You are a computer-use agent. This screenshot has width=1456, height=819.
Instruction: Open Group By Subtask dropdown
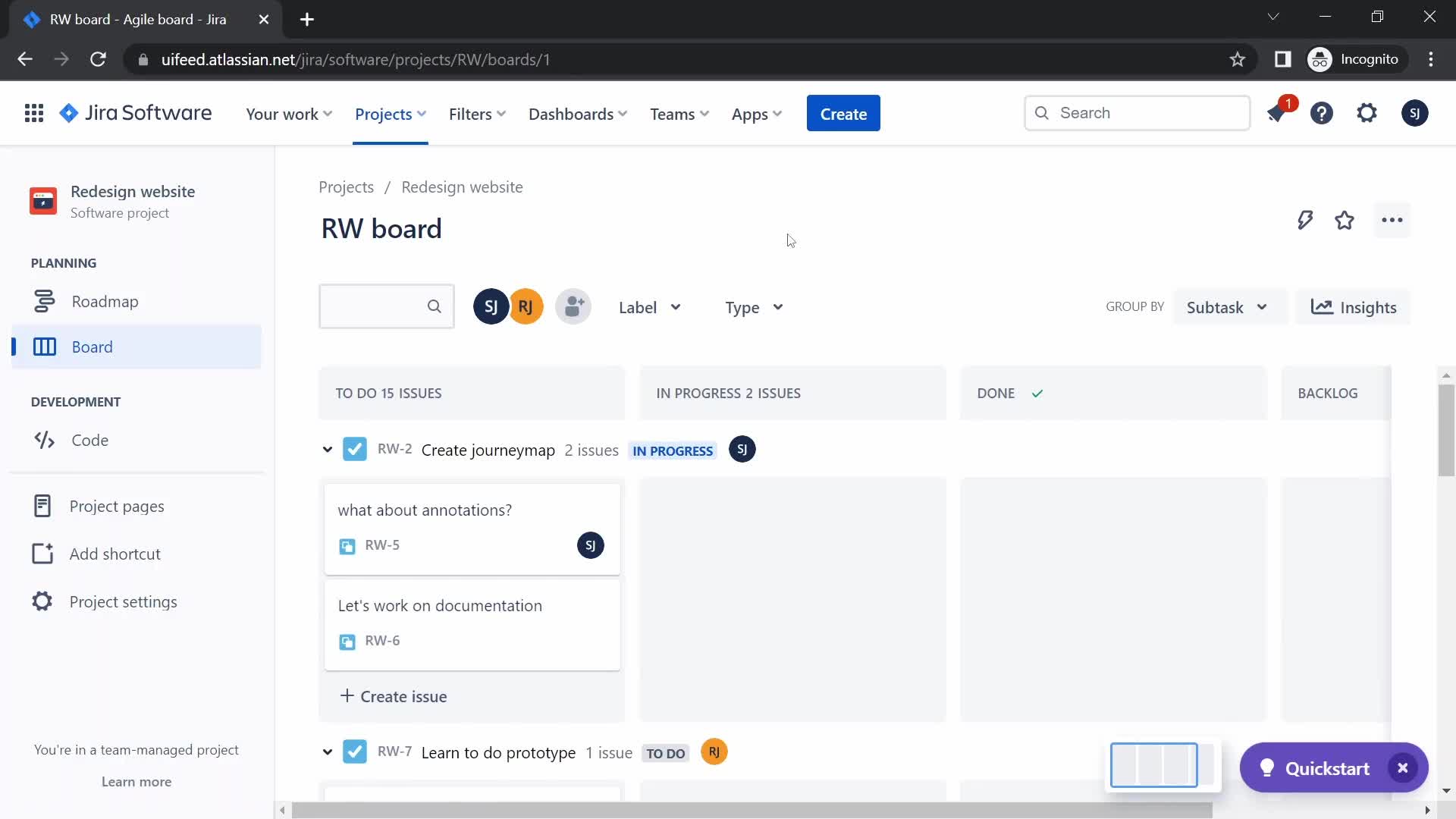[1224, 307]
